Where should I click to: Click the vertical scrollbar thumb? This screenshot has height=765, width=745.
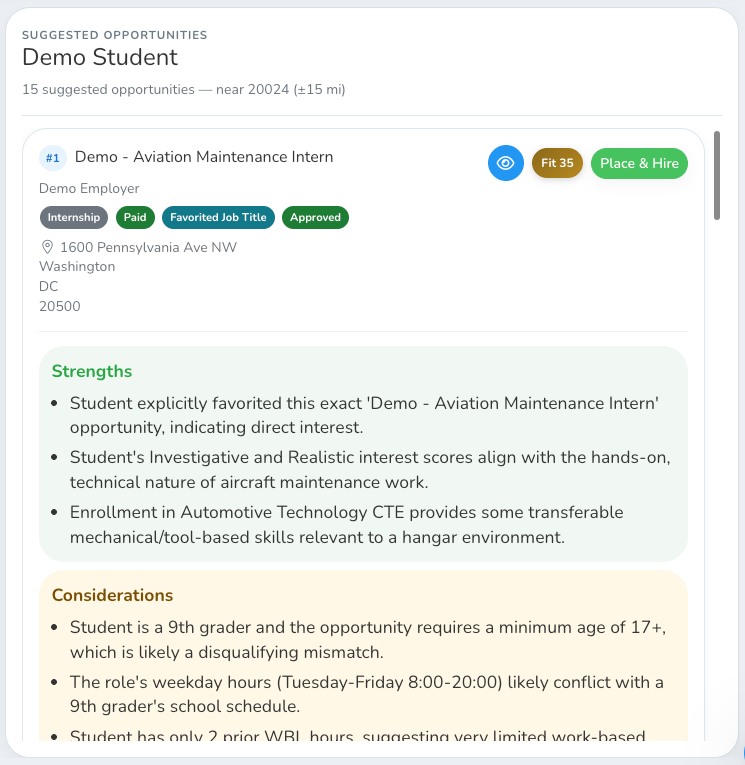pyautogui.click(x=717, y=176)
